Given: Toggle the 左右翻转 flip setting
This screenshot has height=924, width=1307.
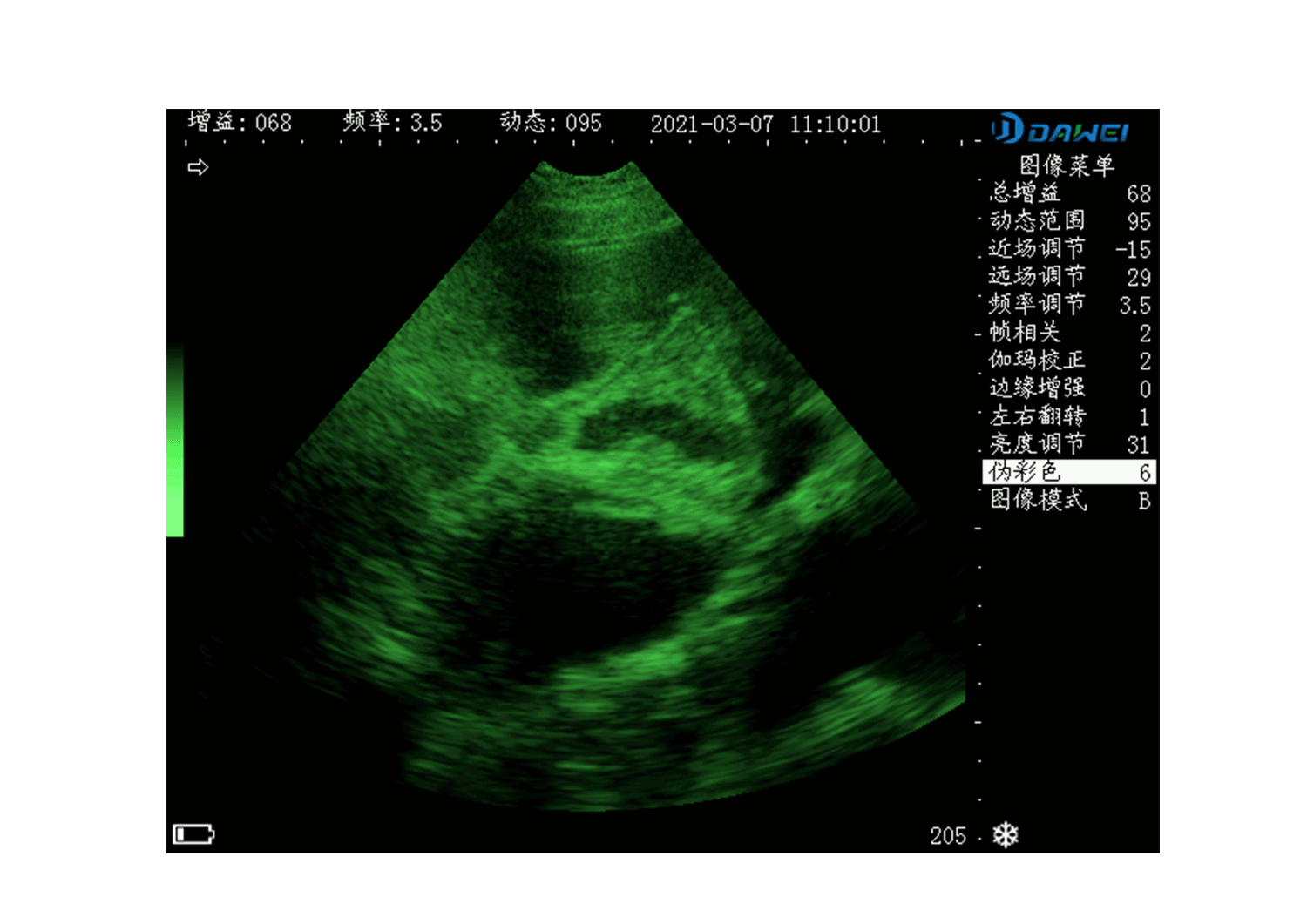Looking at the screenshot, I should click(x=1069, y=416).
